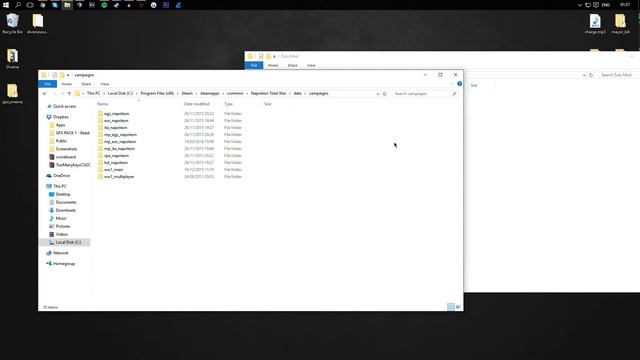Open Home ribbon tab in campaigns window
Viewport: 640px width, 360px height.
(x=67, y=84)
